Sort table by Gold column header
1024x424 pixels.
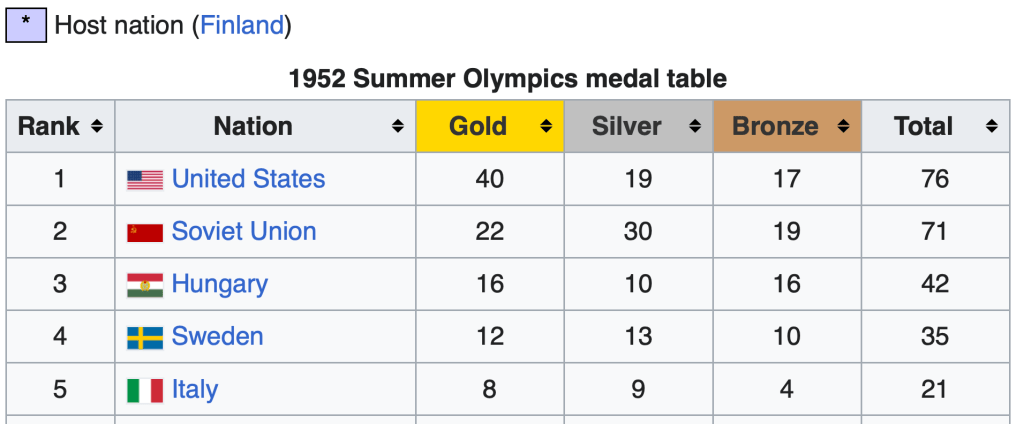(x=478, y=127)
